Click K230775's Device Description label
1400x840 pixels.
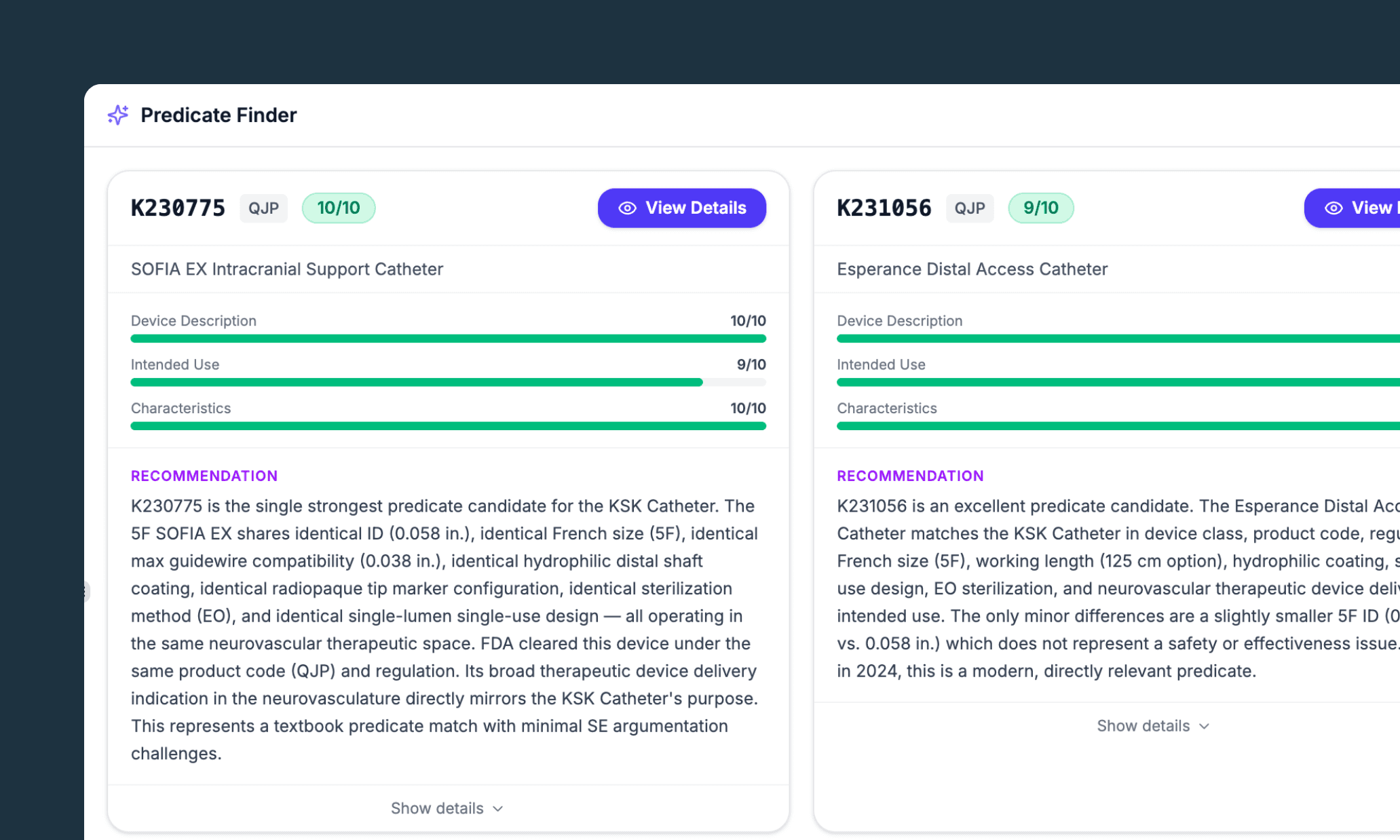pyautogui.click(x=193, y=321)
